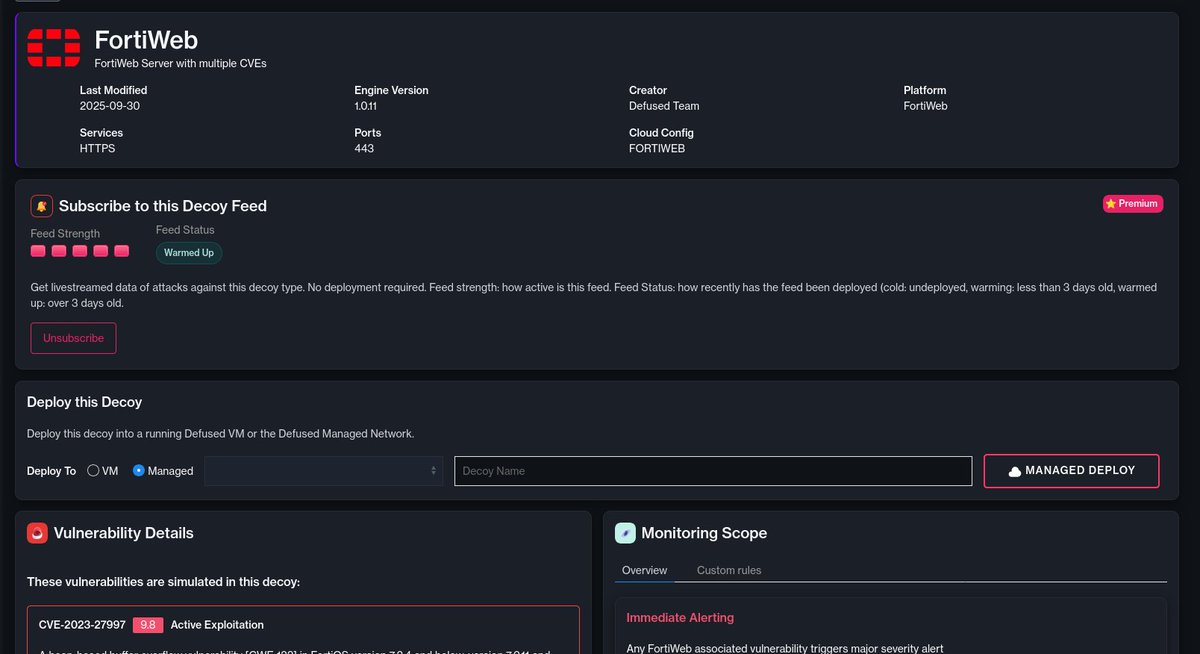Focus the Decoy Name input field
Screen dimensions: 1200x654
tap(713, 471)
